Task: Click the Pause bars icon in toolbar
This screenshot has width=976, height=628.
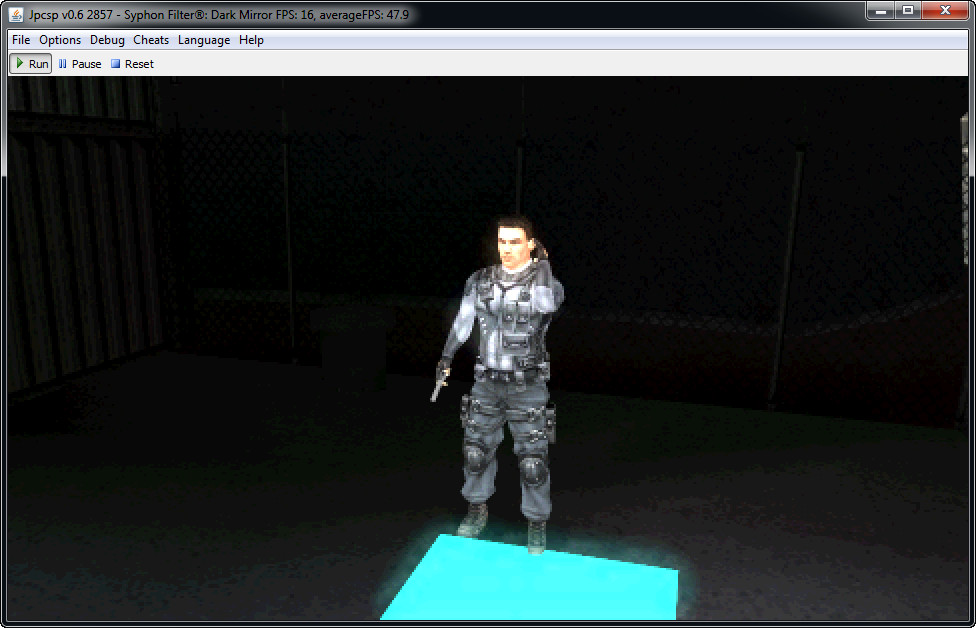Action: (63, 64)
